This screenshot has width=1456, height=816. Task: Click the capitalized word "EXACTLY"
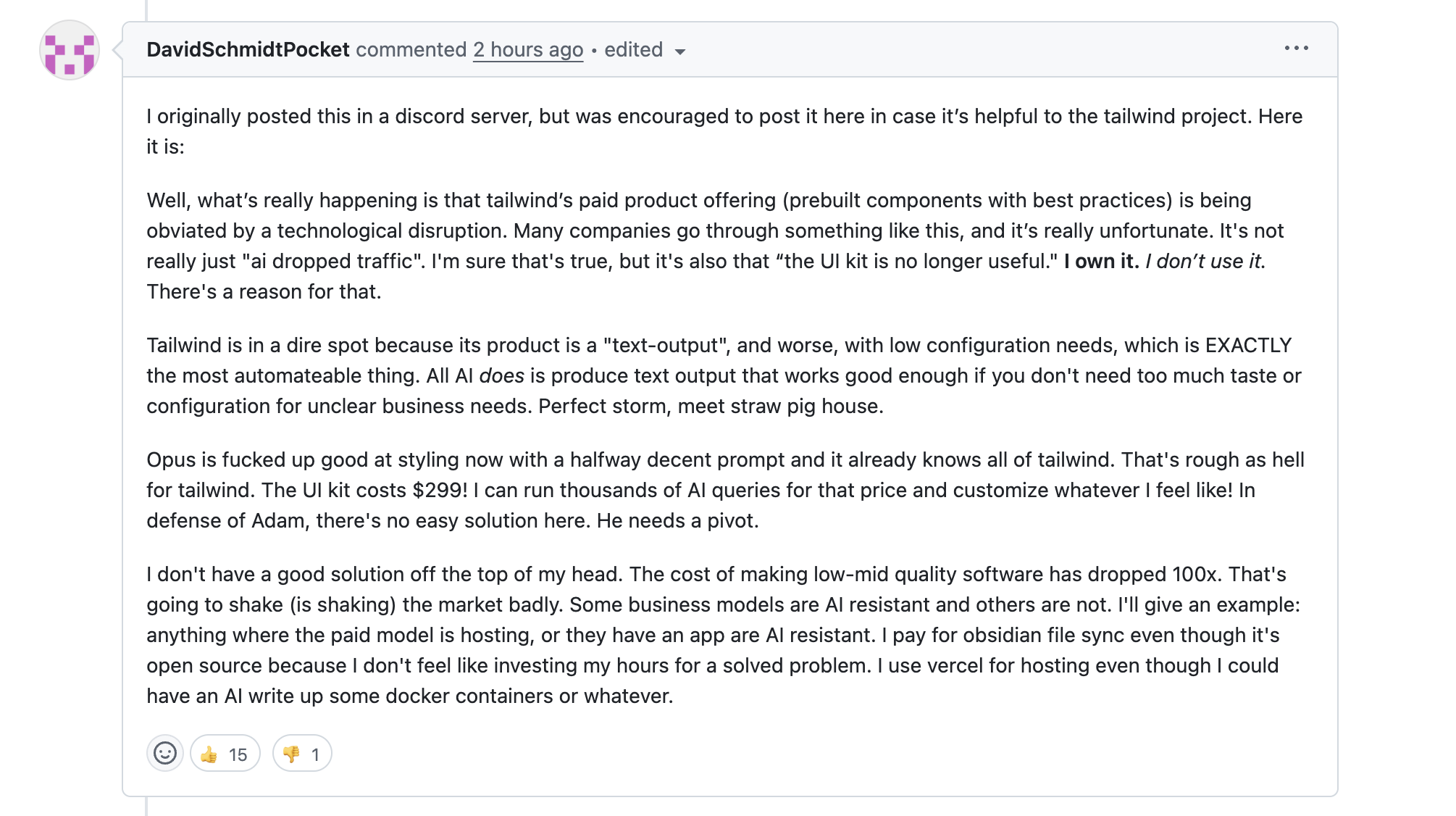click(1248, 345)
